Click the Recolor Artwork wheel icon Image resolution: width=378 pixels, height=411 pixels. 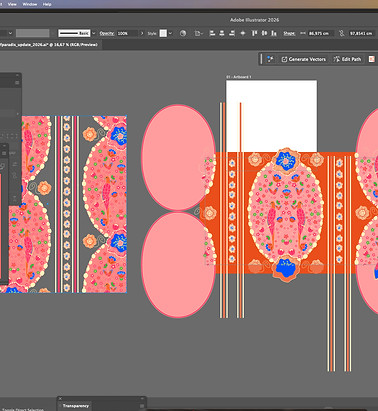(183, 33)
